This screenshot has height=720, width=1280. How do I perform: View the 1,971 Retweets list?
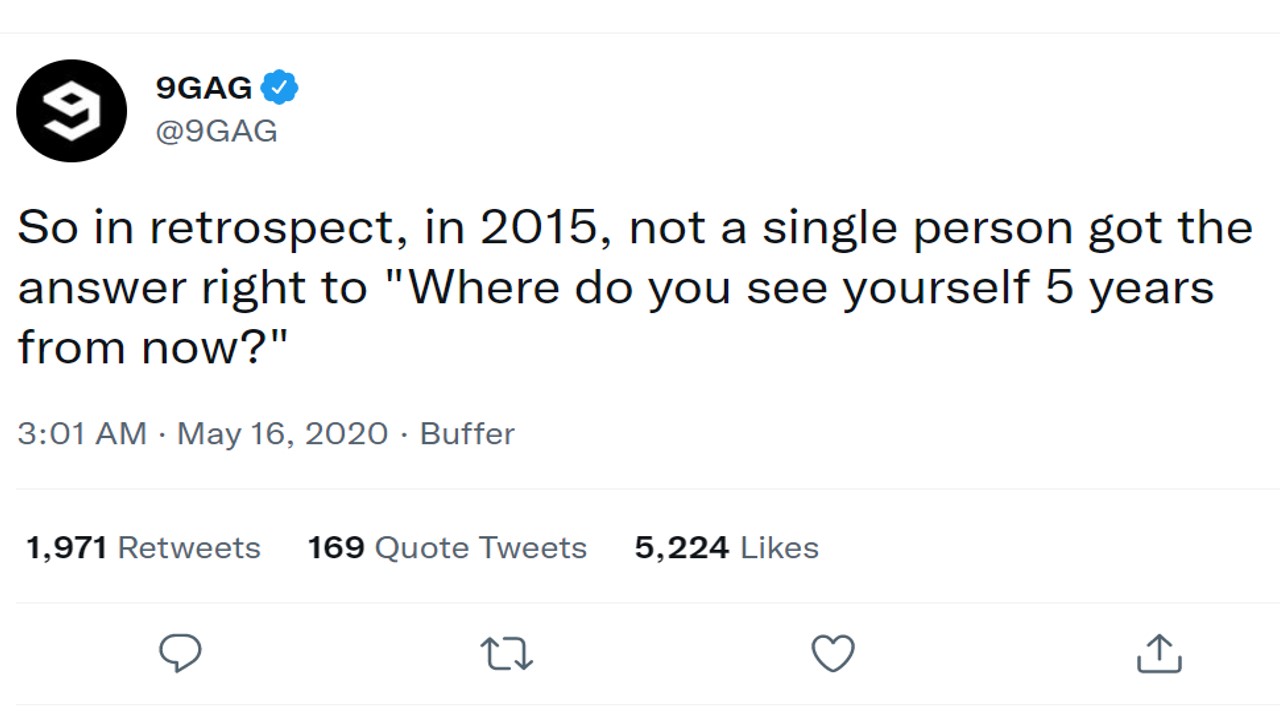[143, 548]
